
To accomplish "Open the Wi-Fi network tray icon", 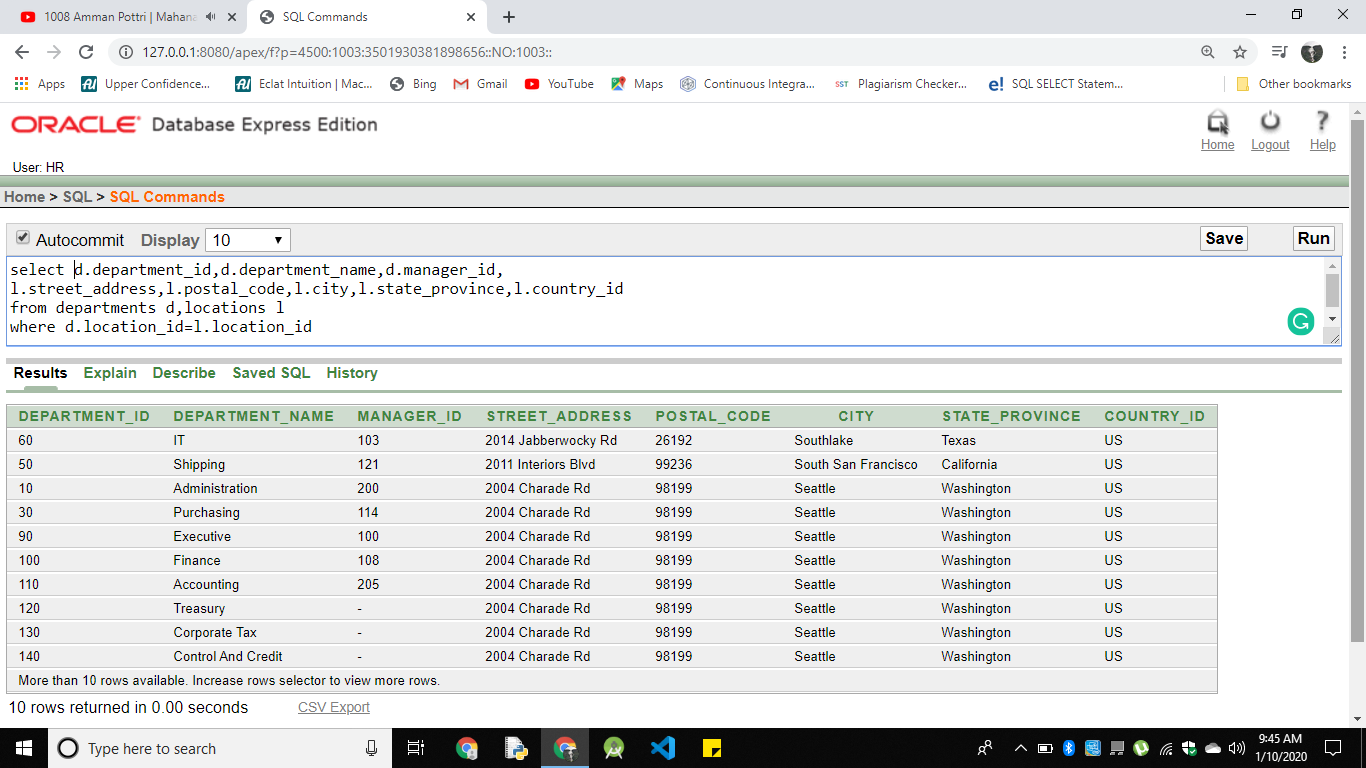I will (x=1165, y=748).
